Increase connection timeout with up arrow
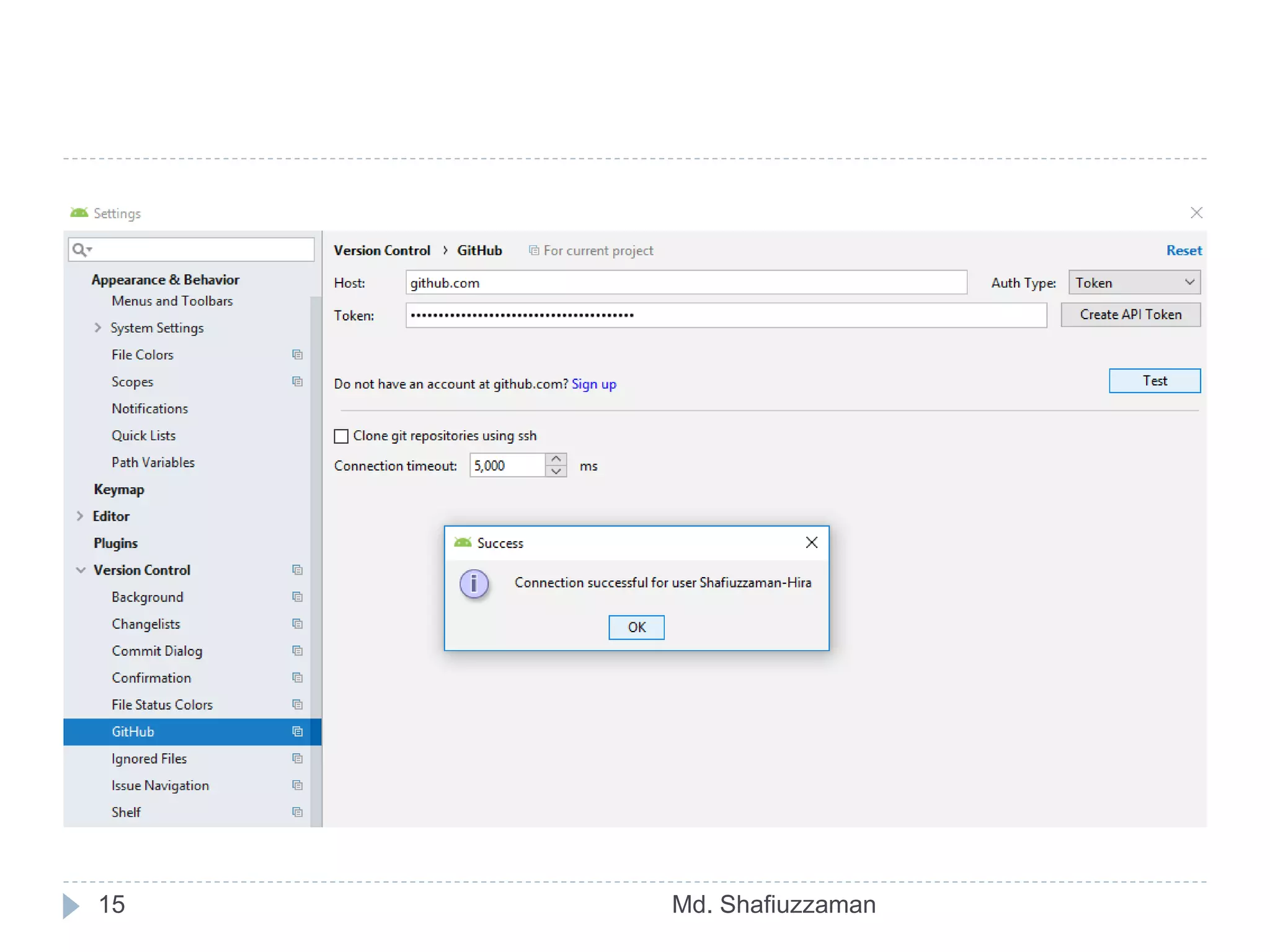Screen dimensions: 1270x952 click(556, 459)
